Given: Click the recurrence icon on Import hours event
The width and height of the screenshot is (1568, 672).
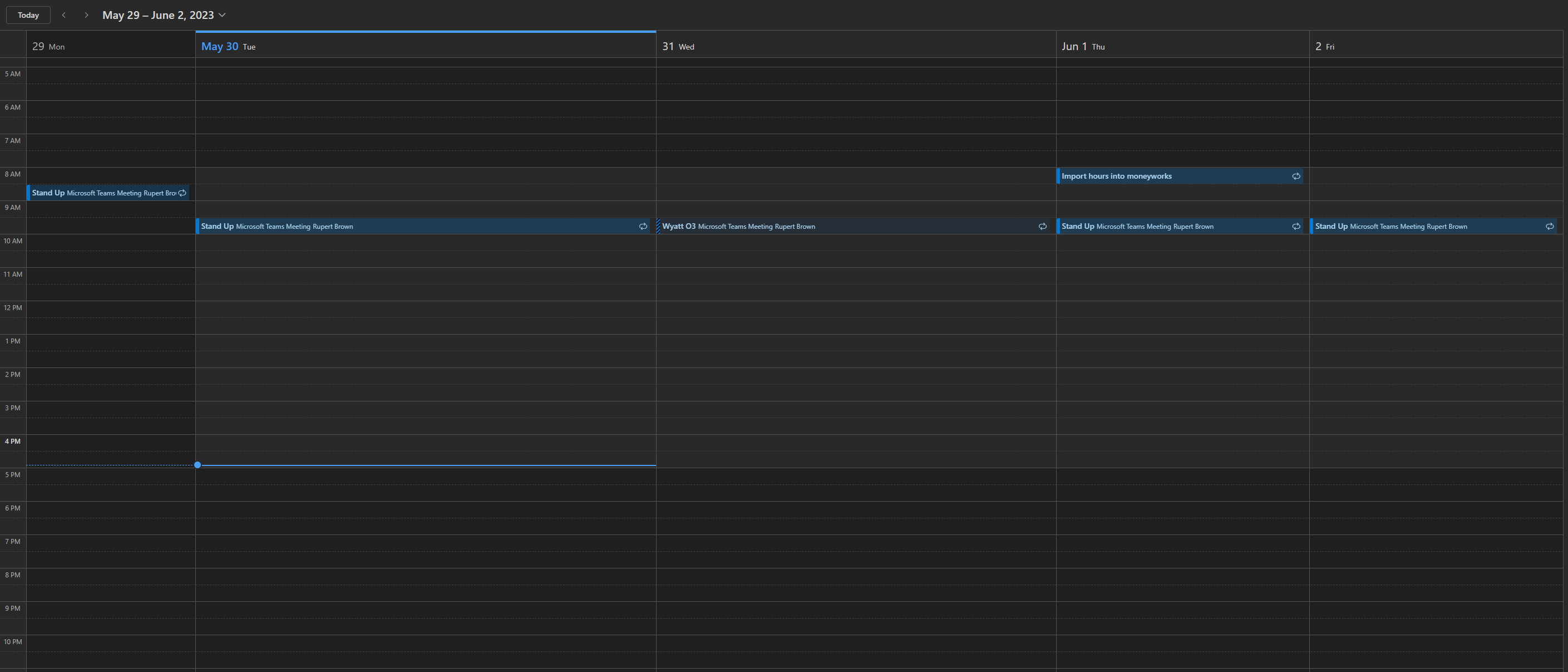Looking at the screenshot, I should click(1296, 175).
